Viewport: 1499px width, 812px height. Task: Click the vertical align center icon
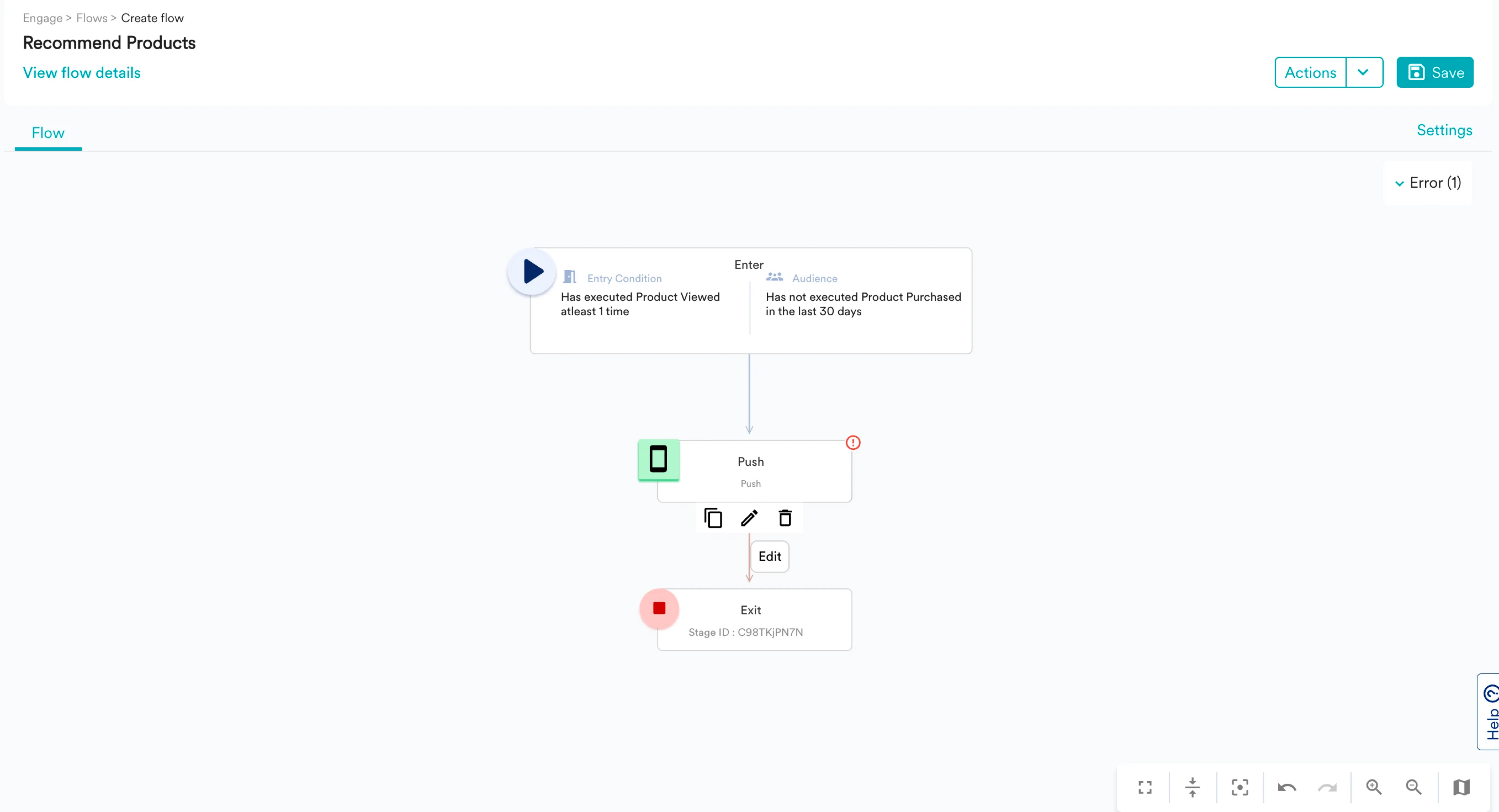pos(1192,787)
